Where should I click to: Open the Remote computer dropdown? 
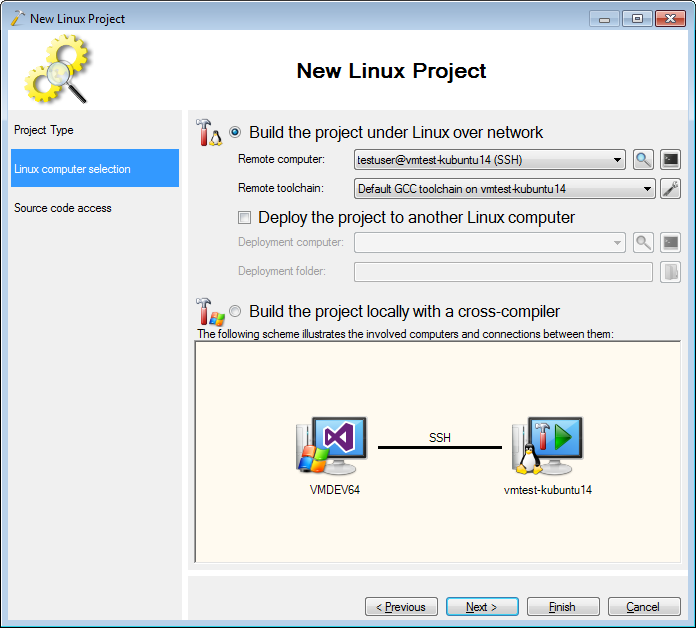click(x=490, y=160)
